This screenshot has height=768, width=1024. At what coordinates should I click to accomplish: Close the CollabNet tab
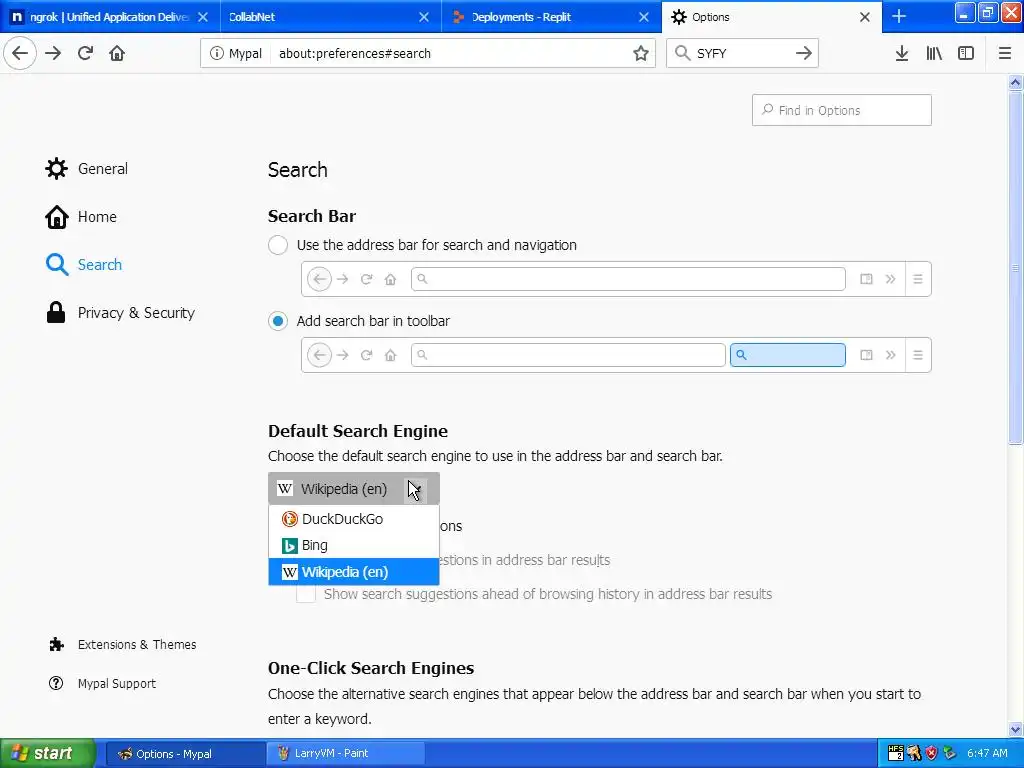[424, 17]
